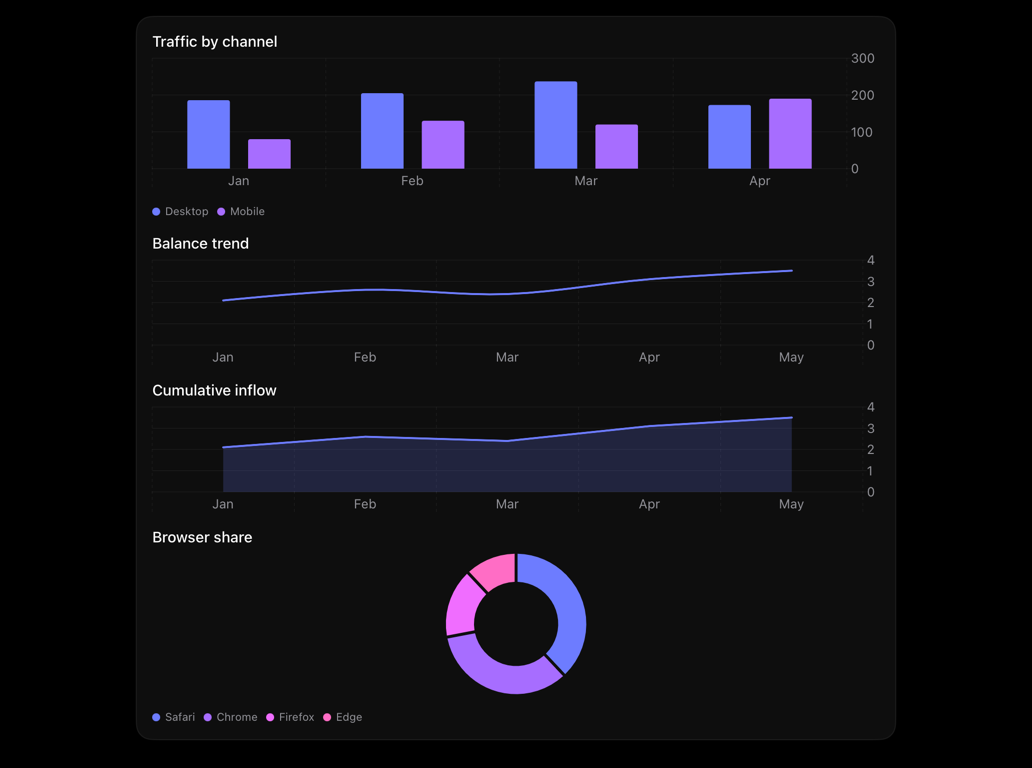Click the Feb Desktop bar

click(382, 131)
